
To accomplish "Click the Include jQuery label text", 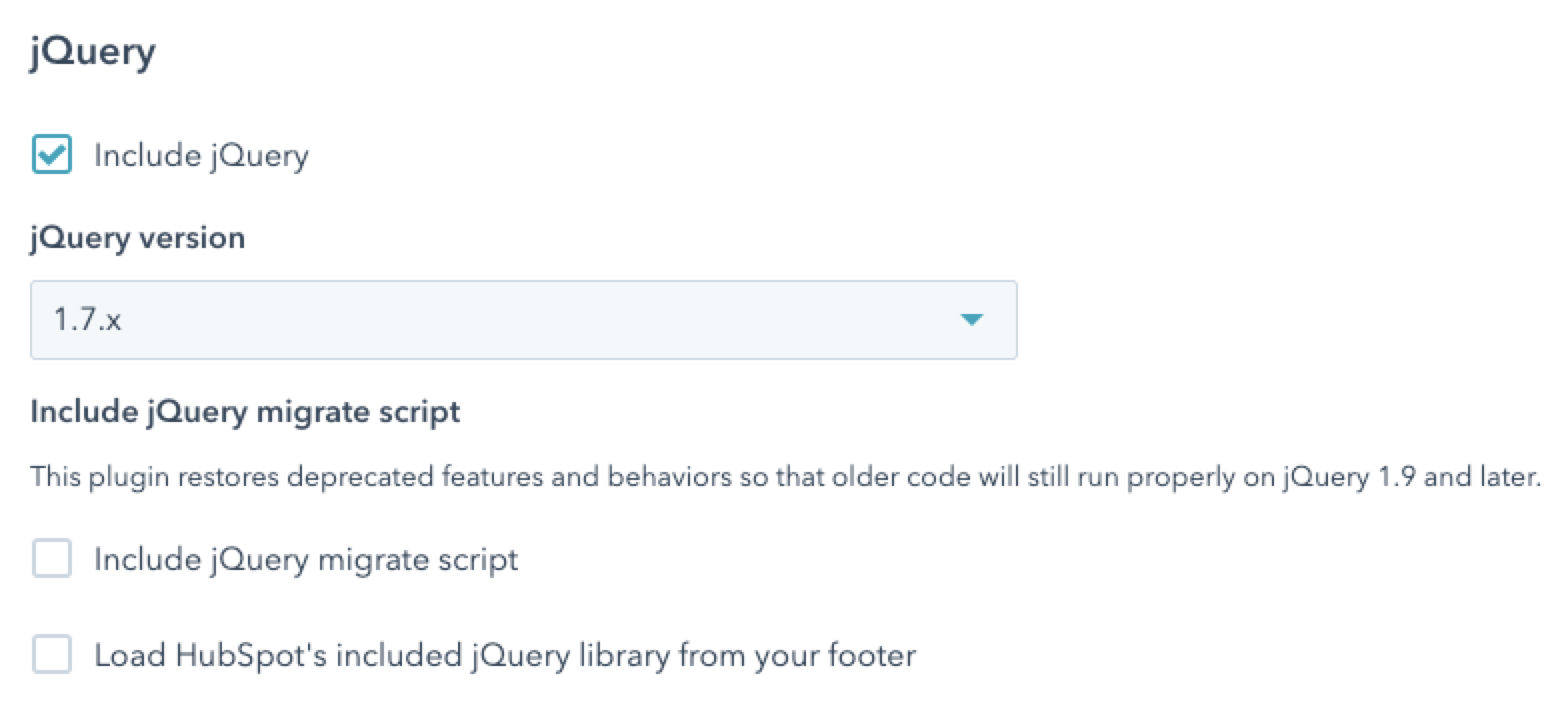I will pyautogui.click(x=199, y=155).
